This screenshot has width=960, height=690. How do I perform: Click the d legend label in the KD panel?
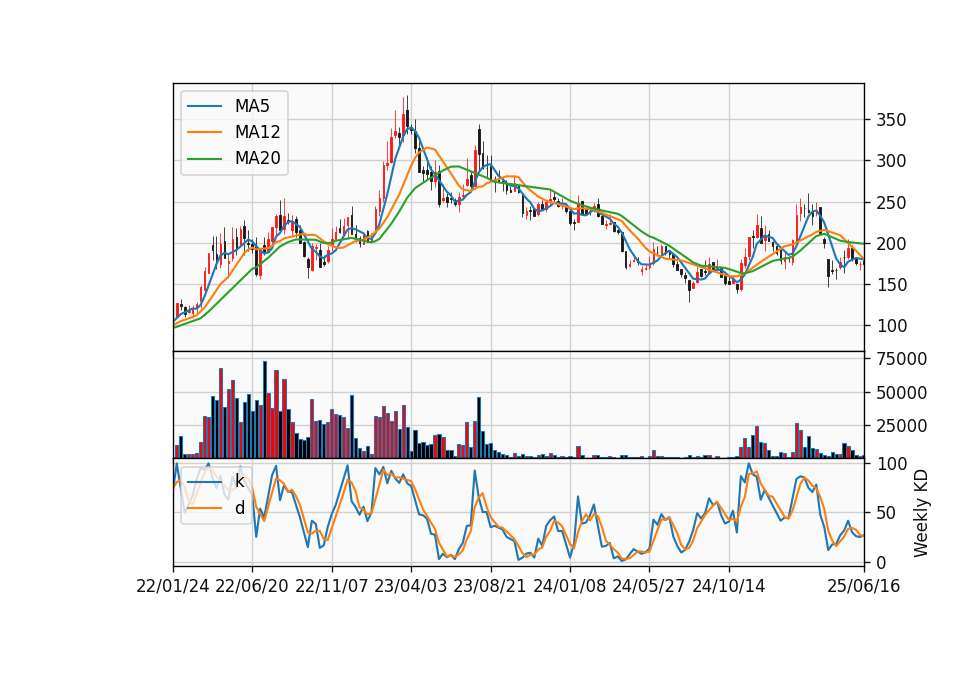(x=239, y=508)
